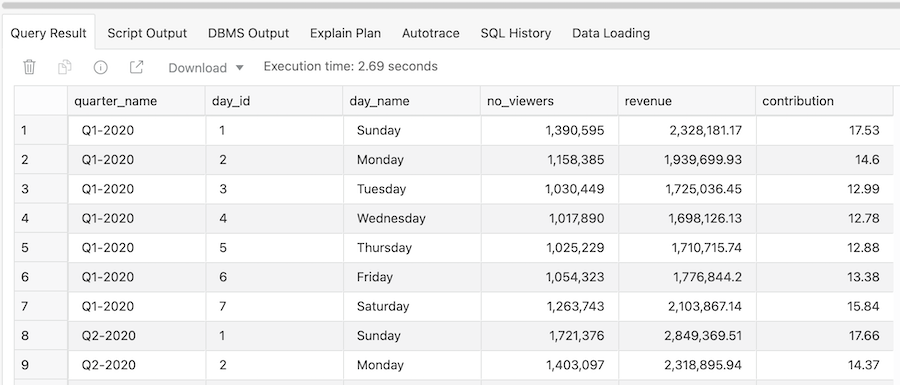Screen dimensions: 900x385
Task: Open the query info icon
Action: coord(100,67)
